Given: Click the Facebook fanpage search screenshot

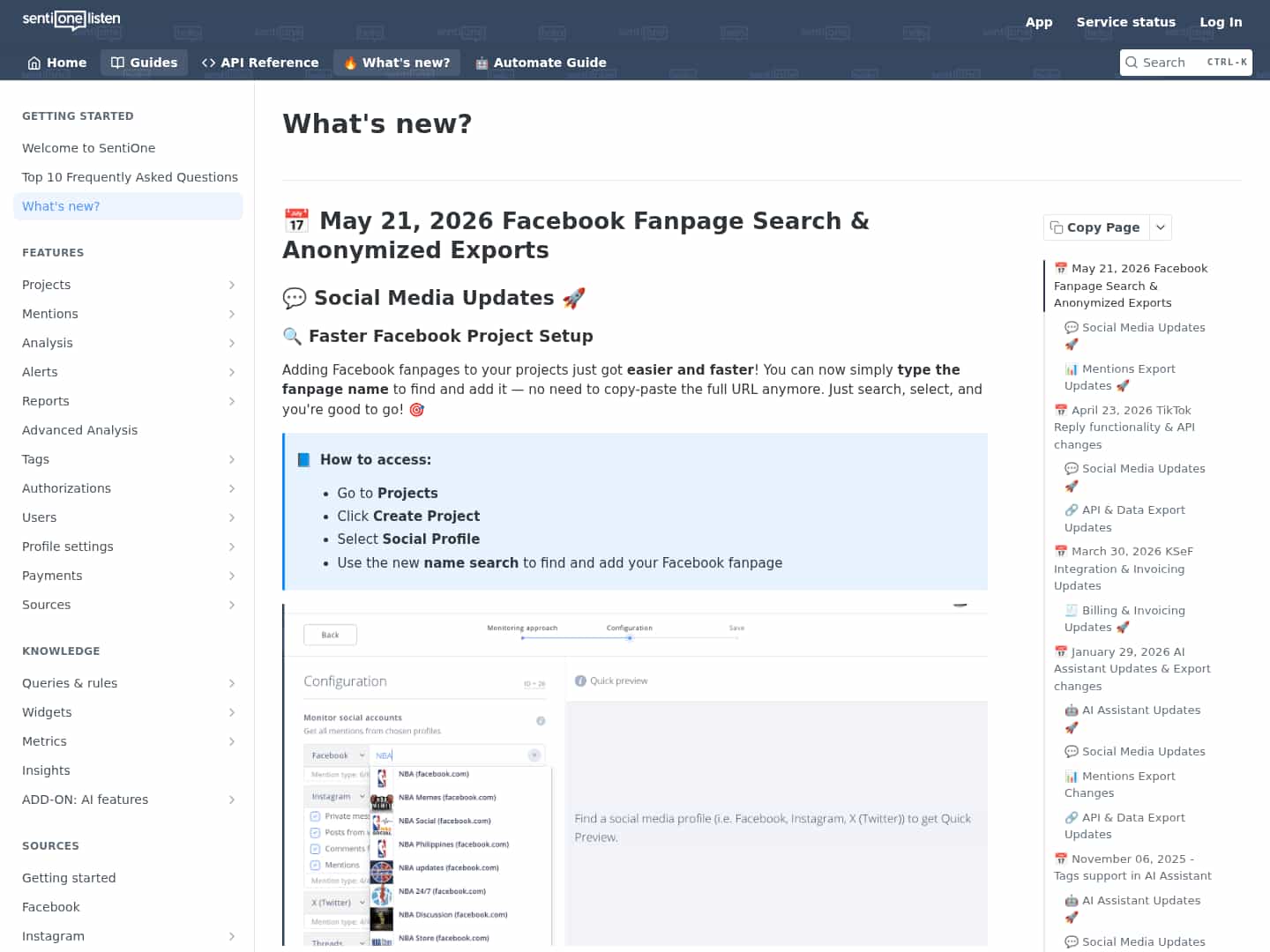Looking at the screenshot, I should coord(635,775).
